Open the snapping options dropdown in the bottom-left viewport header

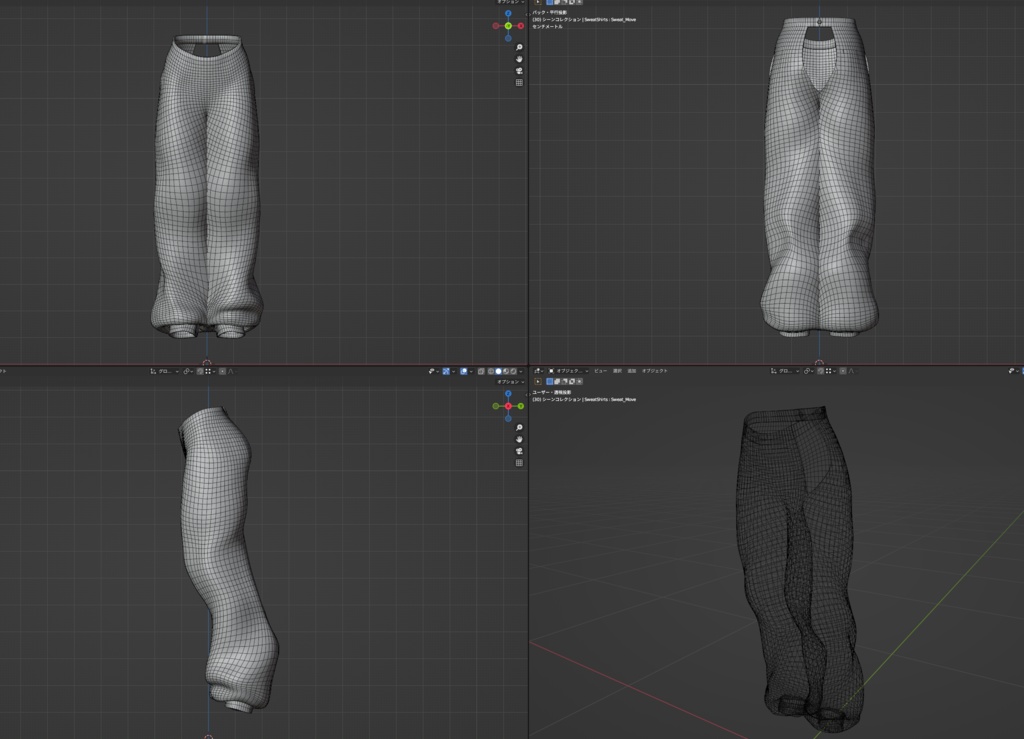210,371
